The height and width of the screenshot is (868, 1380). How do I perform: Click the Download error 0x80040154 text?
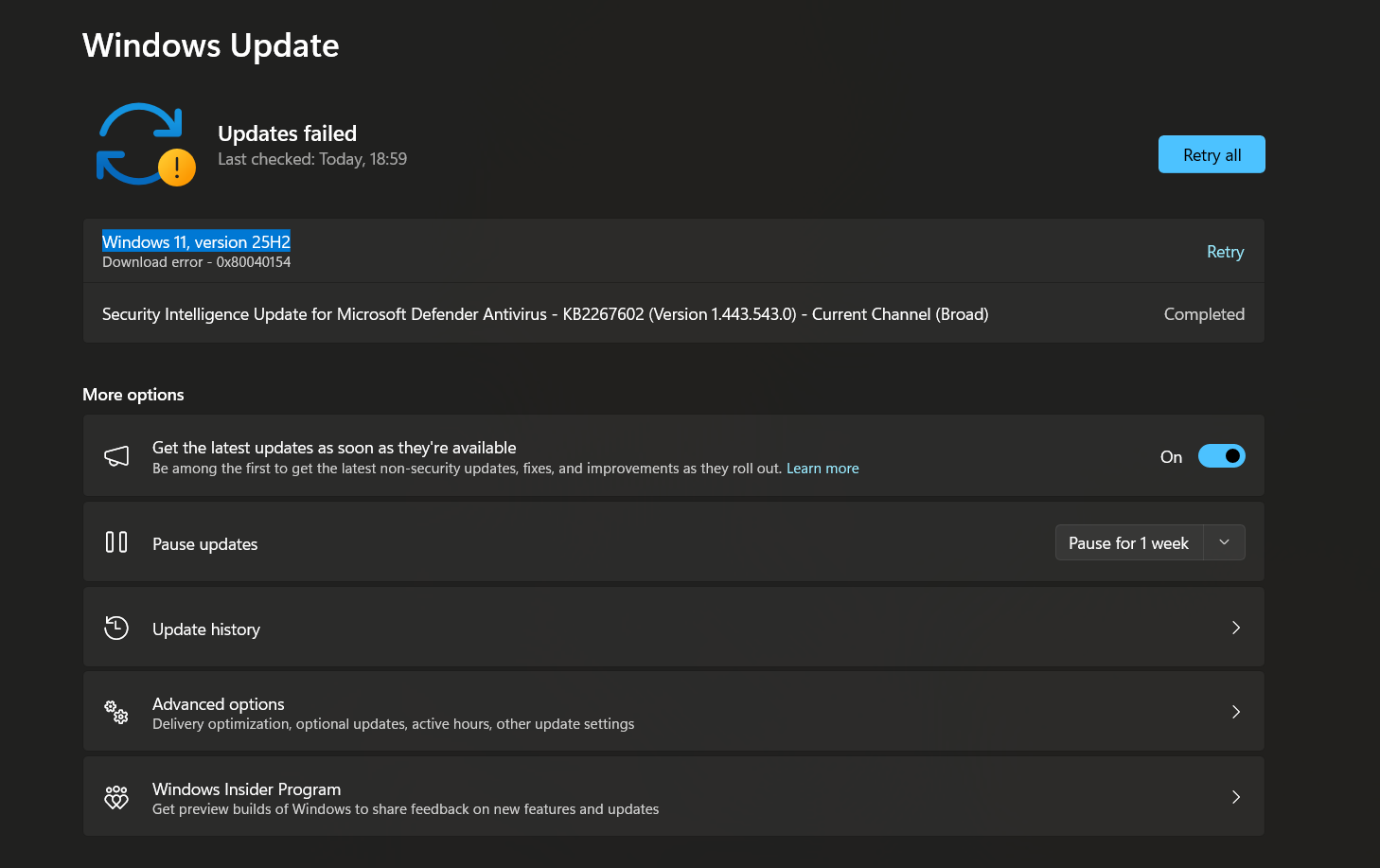click(x=196, y=262)
